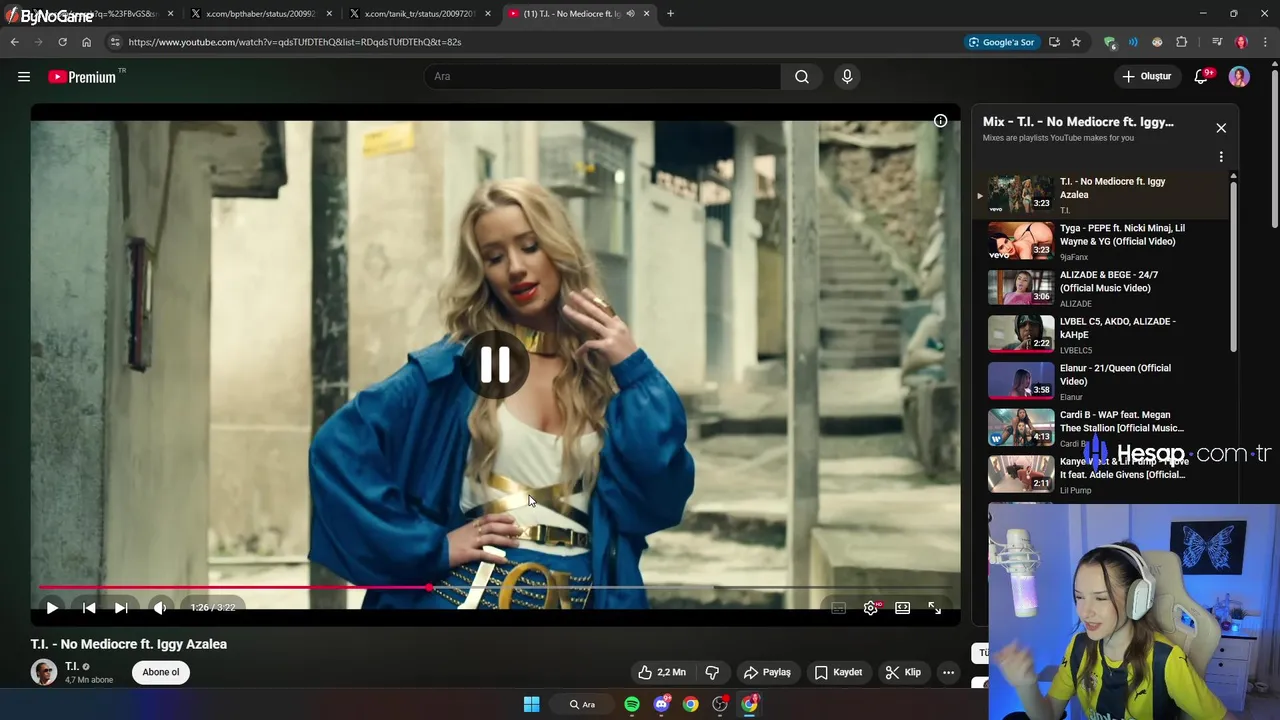
Task: Open player settings gear
Action: click(x=871, y=607)
